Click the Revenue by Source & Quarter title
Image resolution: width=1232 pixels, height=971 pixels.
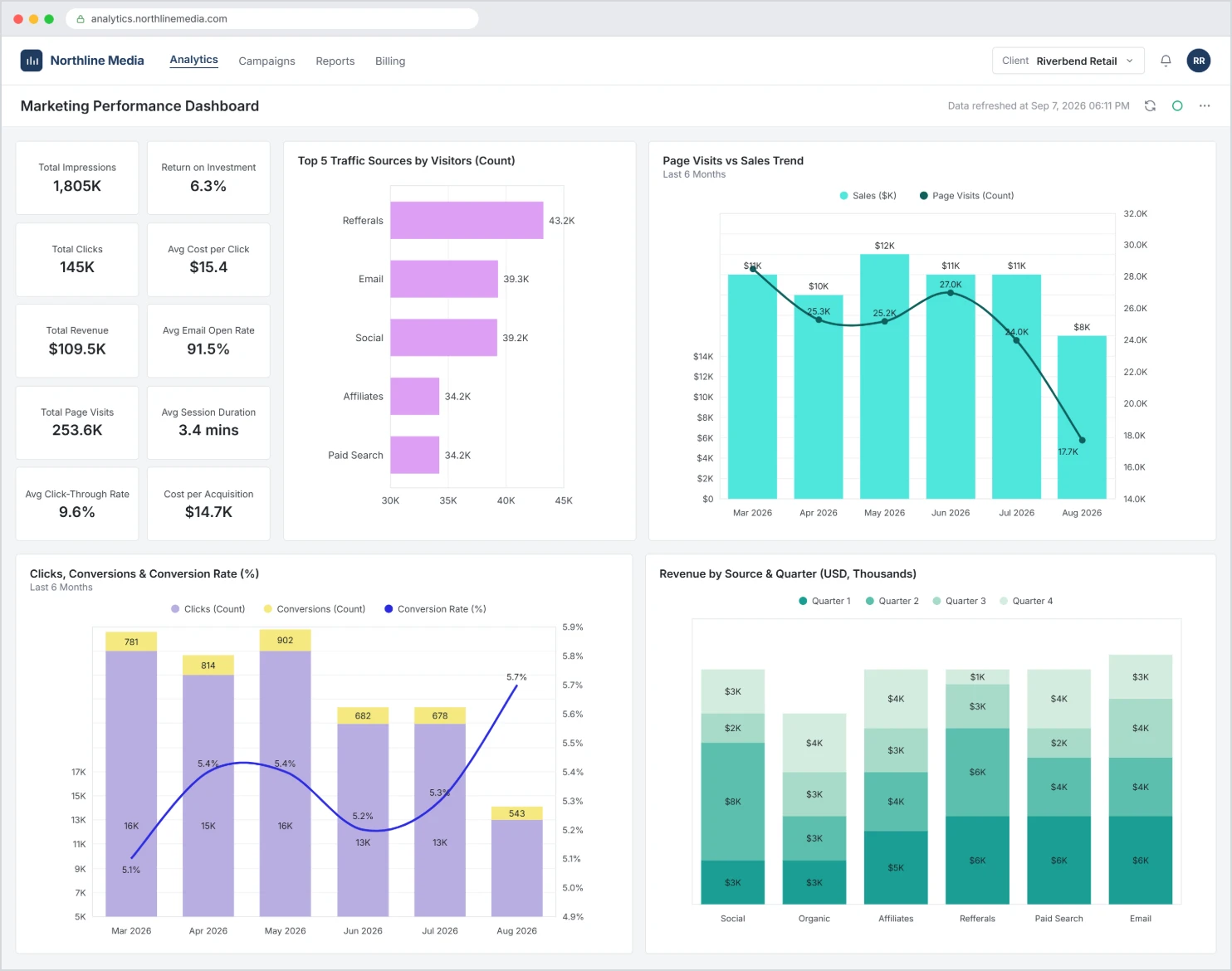coord(788,574)
